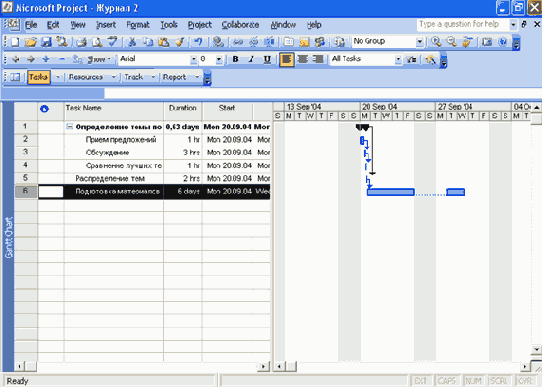Open Print Preview
The width and height of the screenshot is (542, 387).
[x=97, y=42]
